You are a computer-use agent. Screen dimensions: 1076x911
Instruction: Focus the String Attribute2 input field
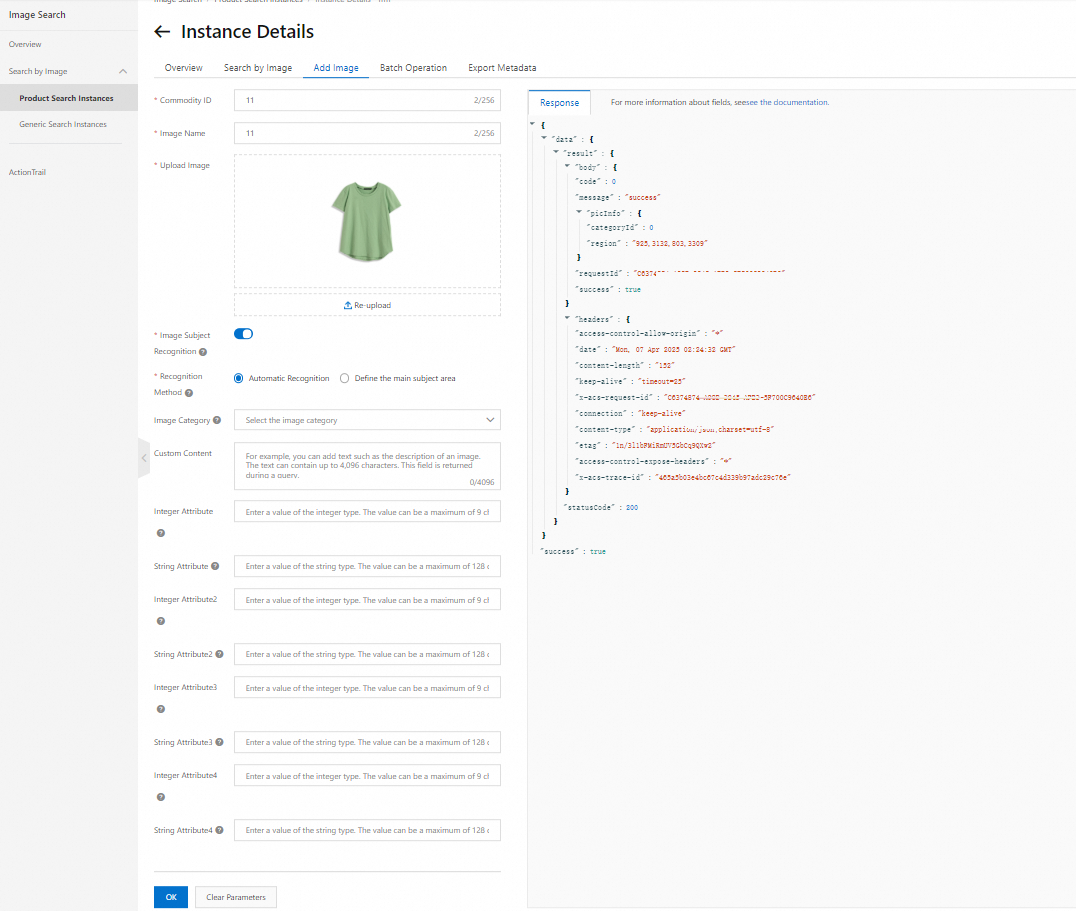(x=367, y=654)
